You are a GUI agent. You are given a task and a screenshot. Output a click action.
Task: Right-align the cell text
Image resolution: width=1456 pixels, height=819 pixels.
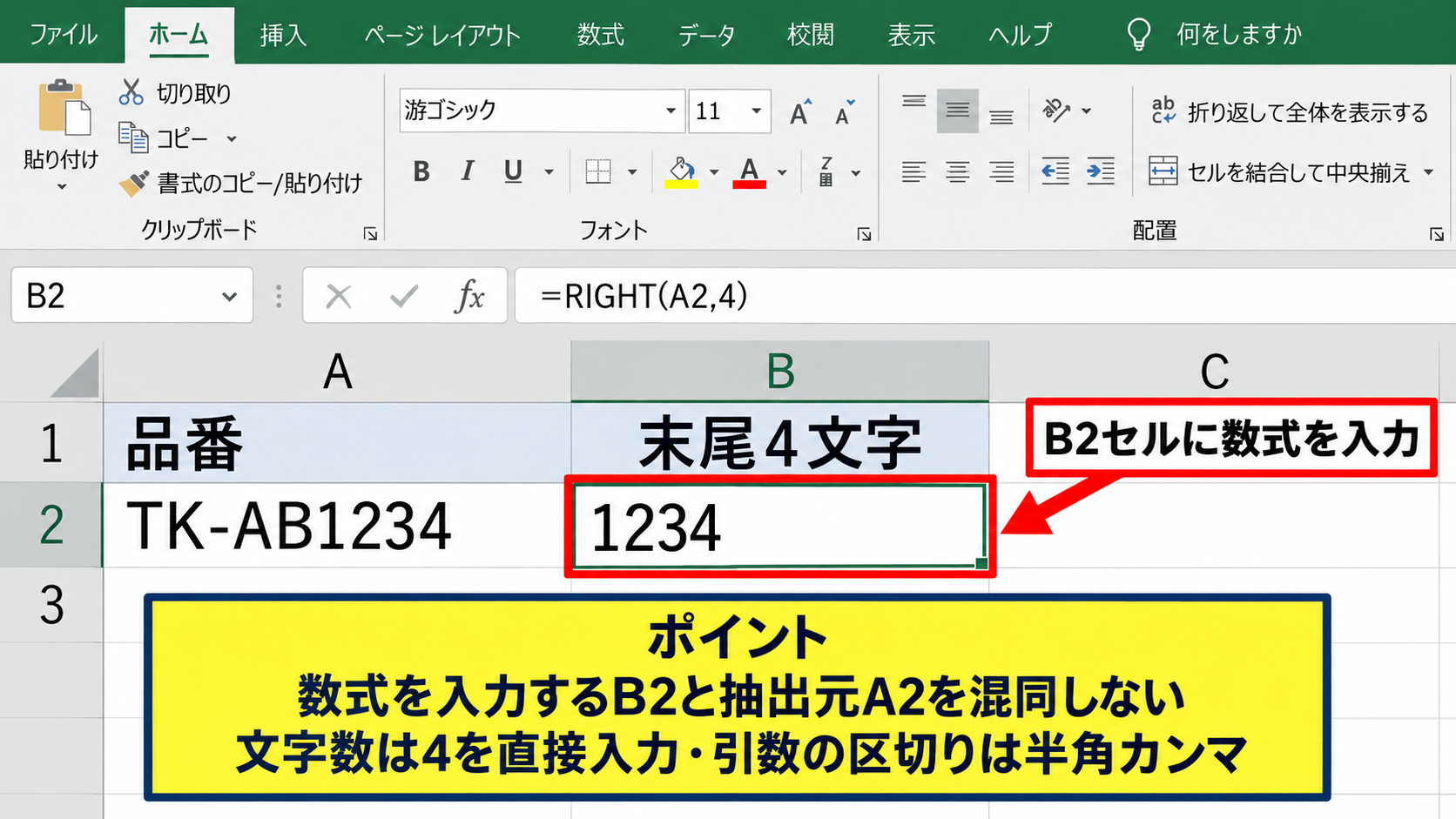[x=1001, y=171]
